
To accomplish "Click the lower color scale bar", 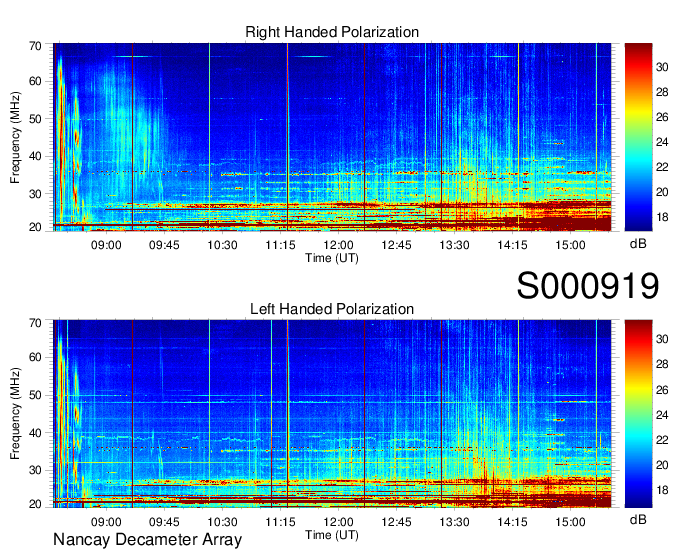I will (x=638, y=414).
